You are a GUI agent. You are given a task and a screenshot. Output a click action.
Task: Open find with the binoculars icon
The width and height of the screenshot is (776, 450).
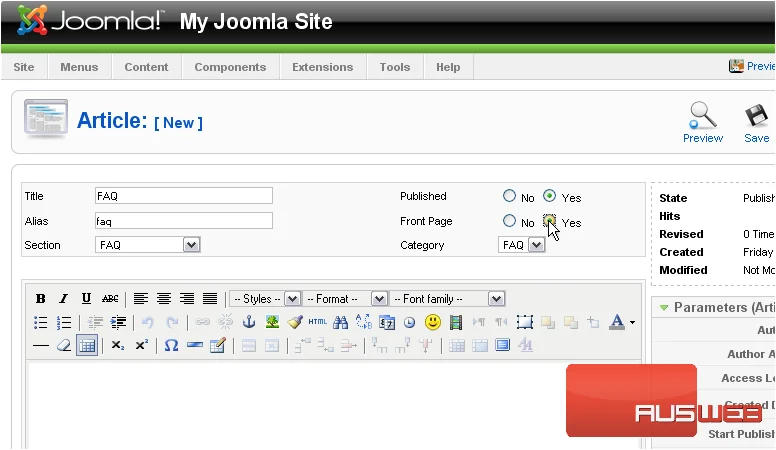(340, 322)
